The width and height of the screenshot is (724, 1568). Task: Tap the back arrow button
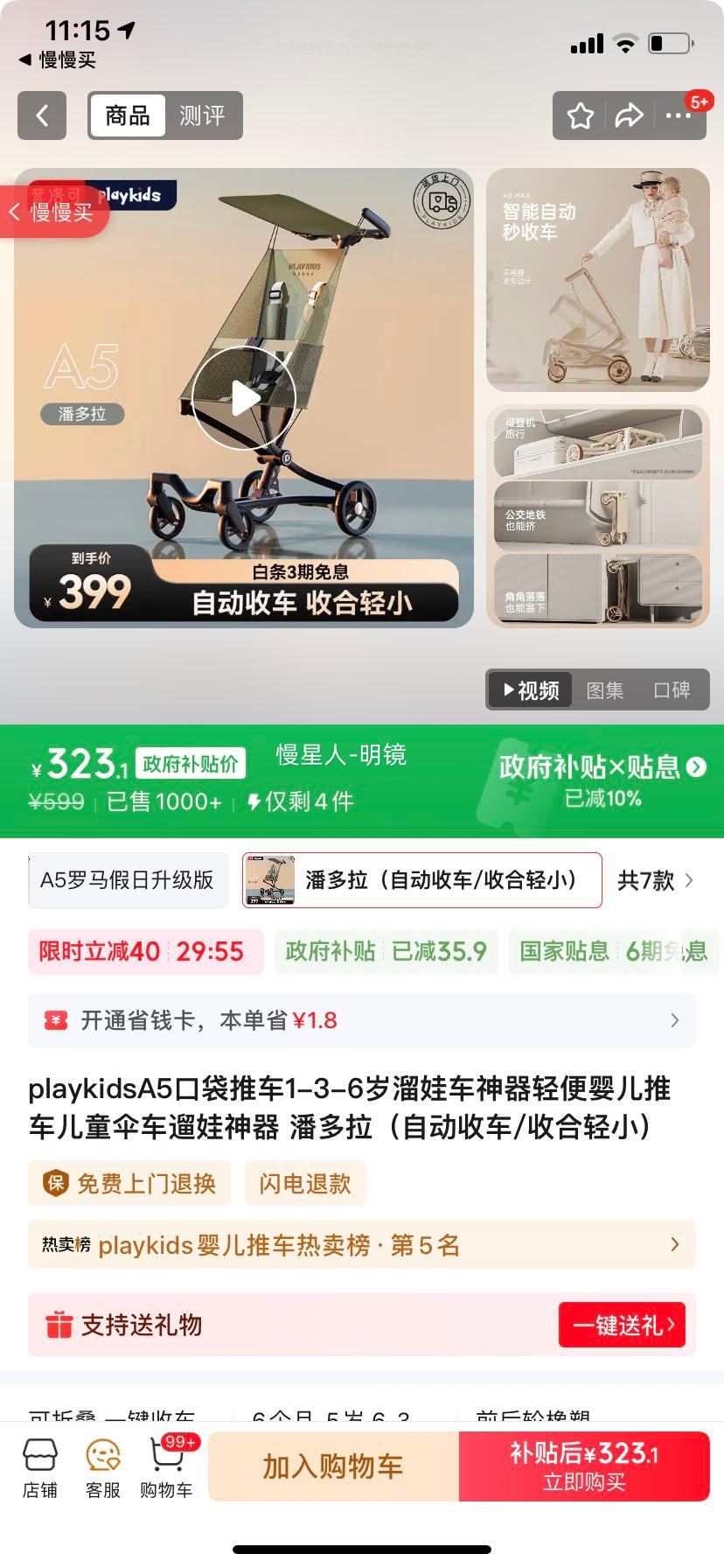coord(42,115)
